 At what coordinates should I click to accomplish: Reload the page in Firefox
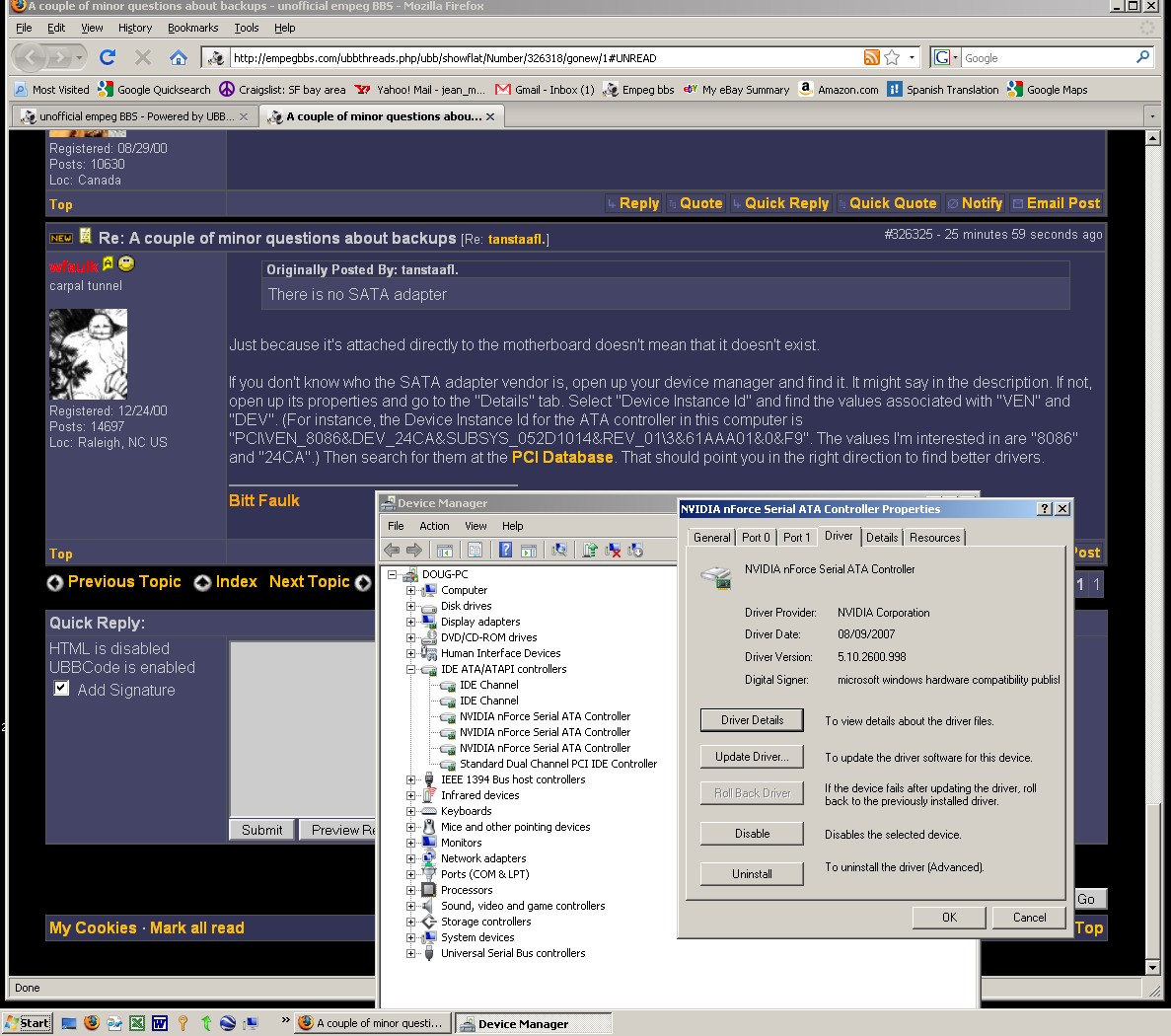pyautogui.click(x=108, y=57)
